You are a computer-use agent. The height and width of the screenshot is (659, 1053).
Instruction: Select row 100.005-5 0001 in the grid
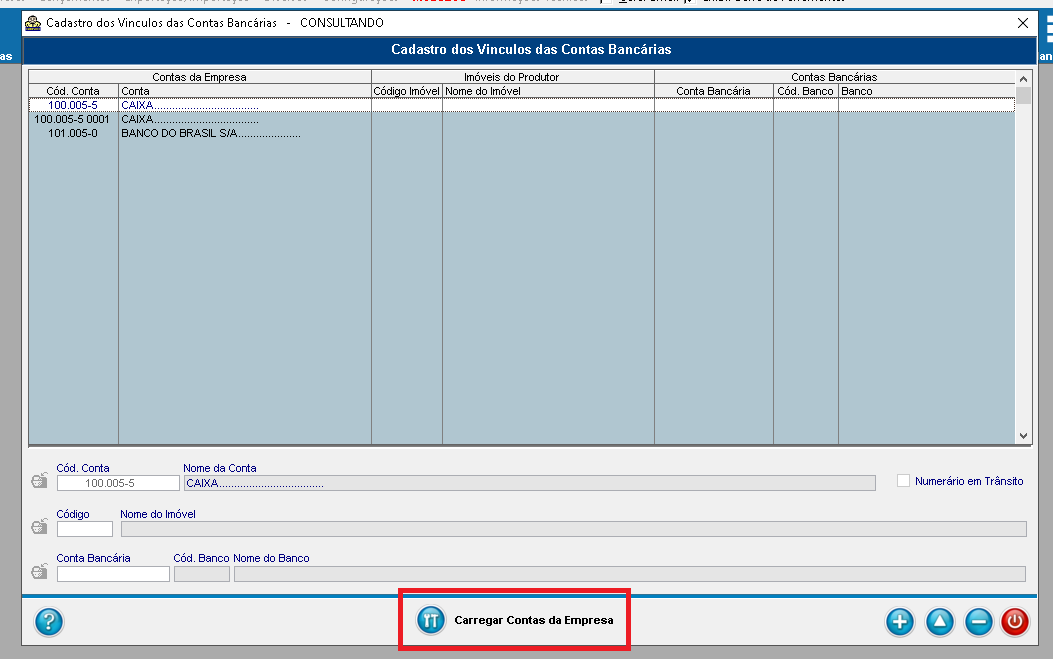pos(521,120)
